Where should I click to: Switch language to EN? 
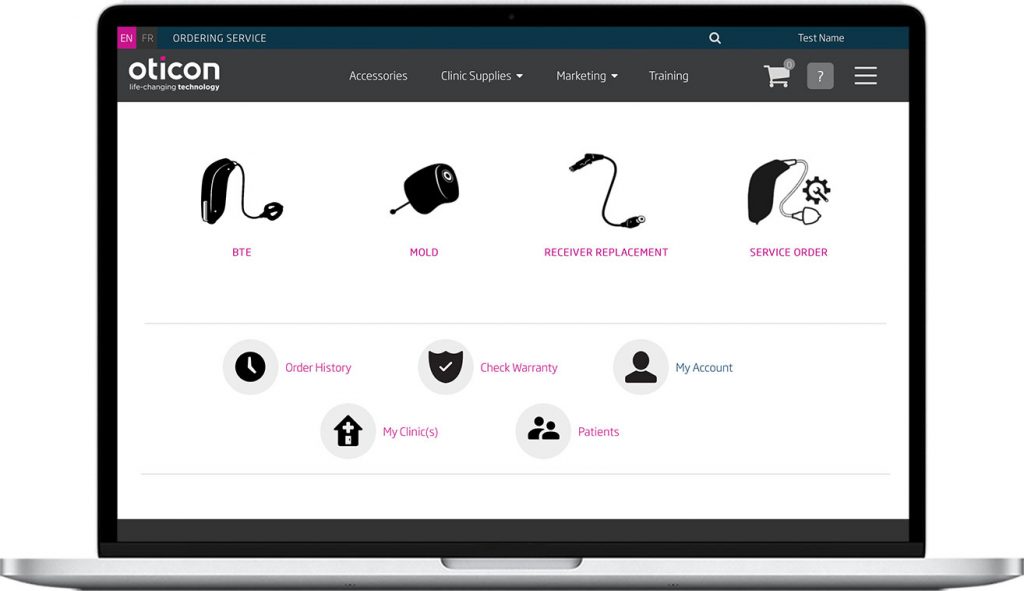(x=127, y=38)
